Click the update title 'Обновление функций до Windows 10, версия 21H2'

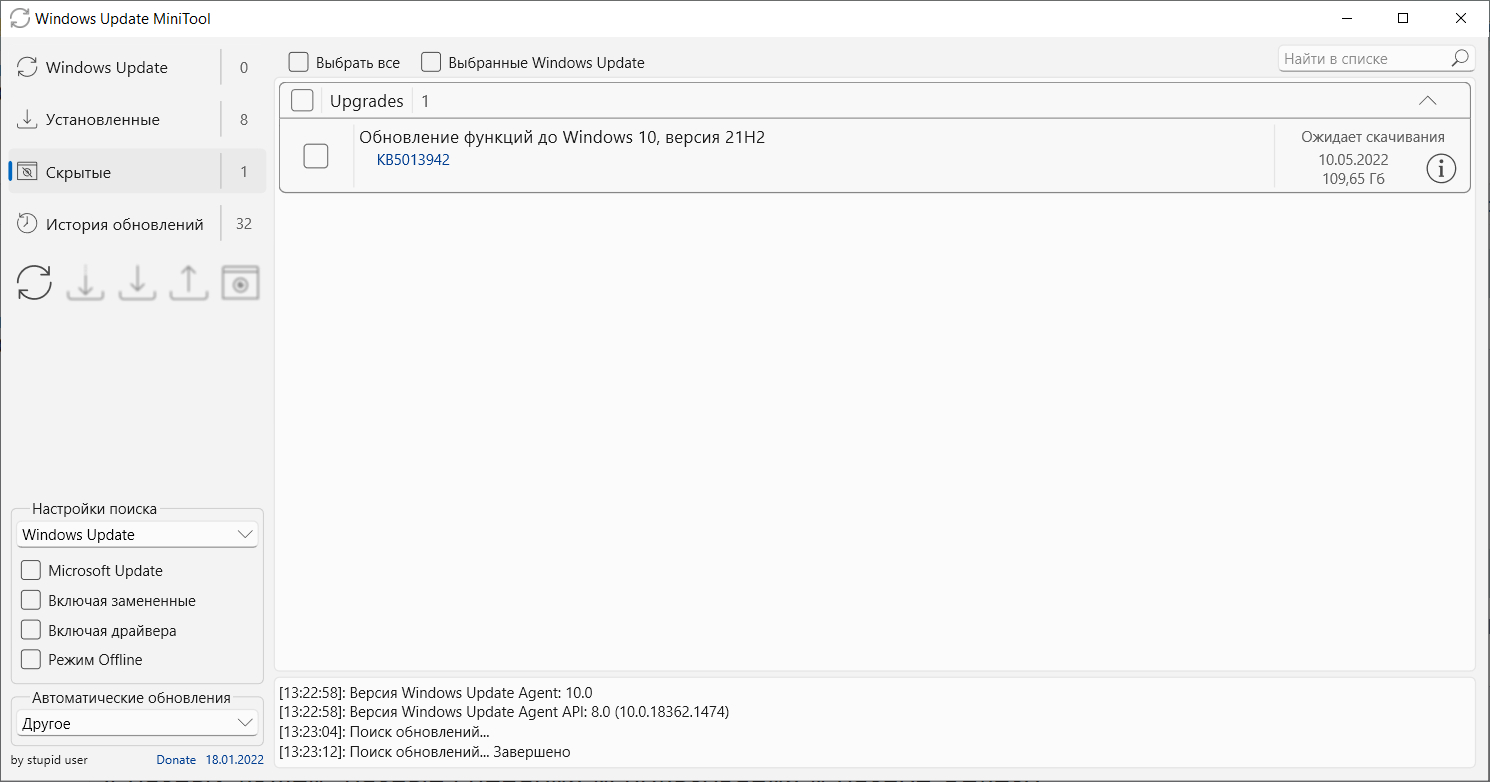tap(562, 138)
